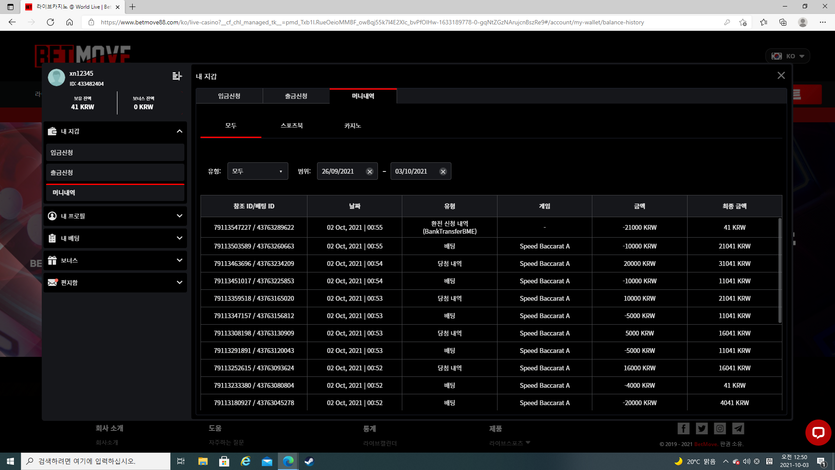Open the Twitter social link
This screenshot has height=470, width=835.
[x=702, y=428]
